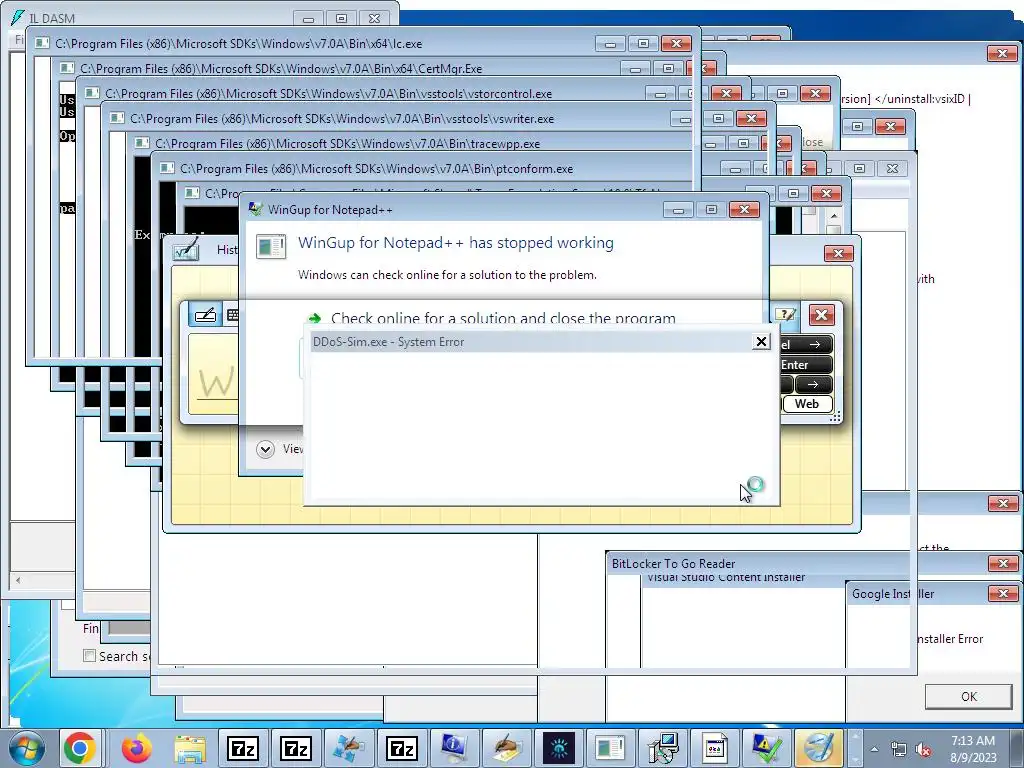Open Firefox from the taskbar
The image size is (1024, 768).
(136, 748)
